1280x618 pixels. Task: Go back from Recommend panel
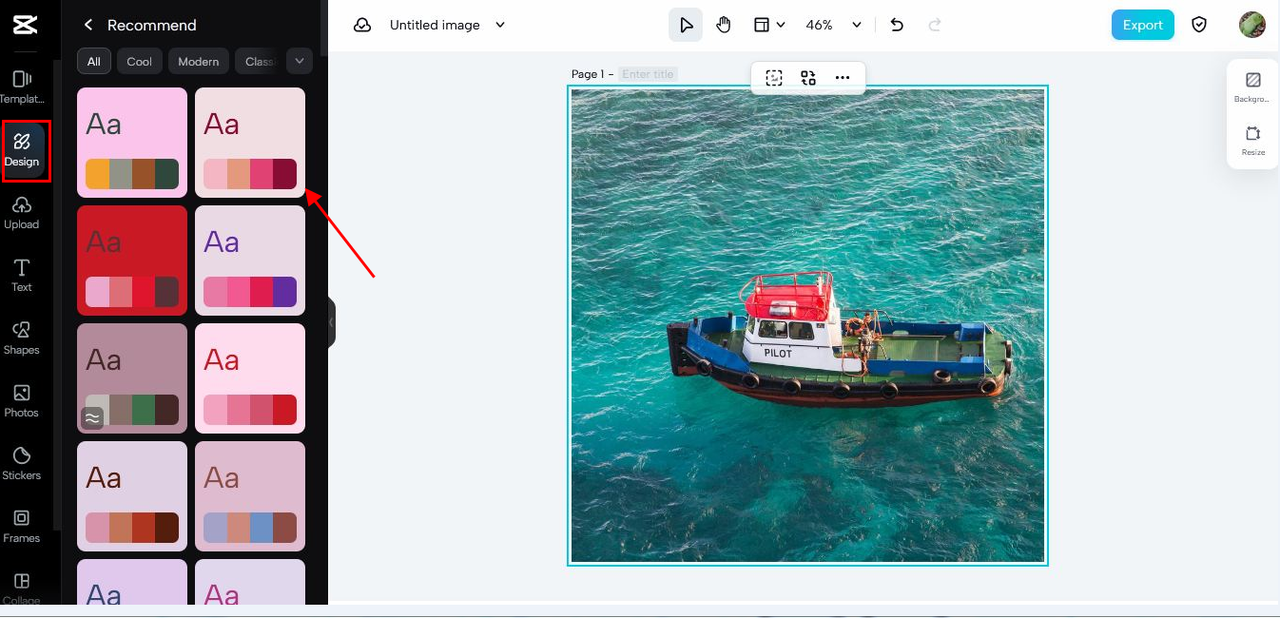(88, 25)
